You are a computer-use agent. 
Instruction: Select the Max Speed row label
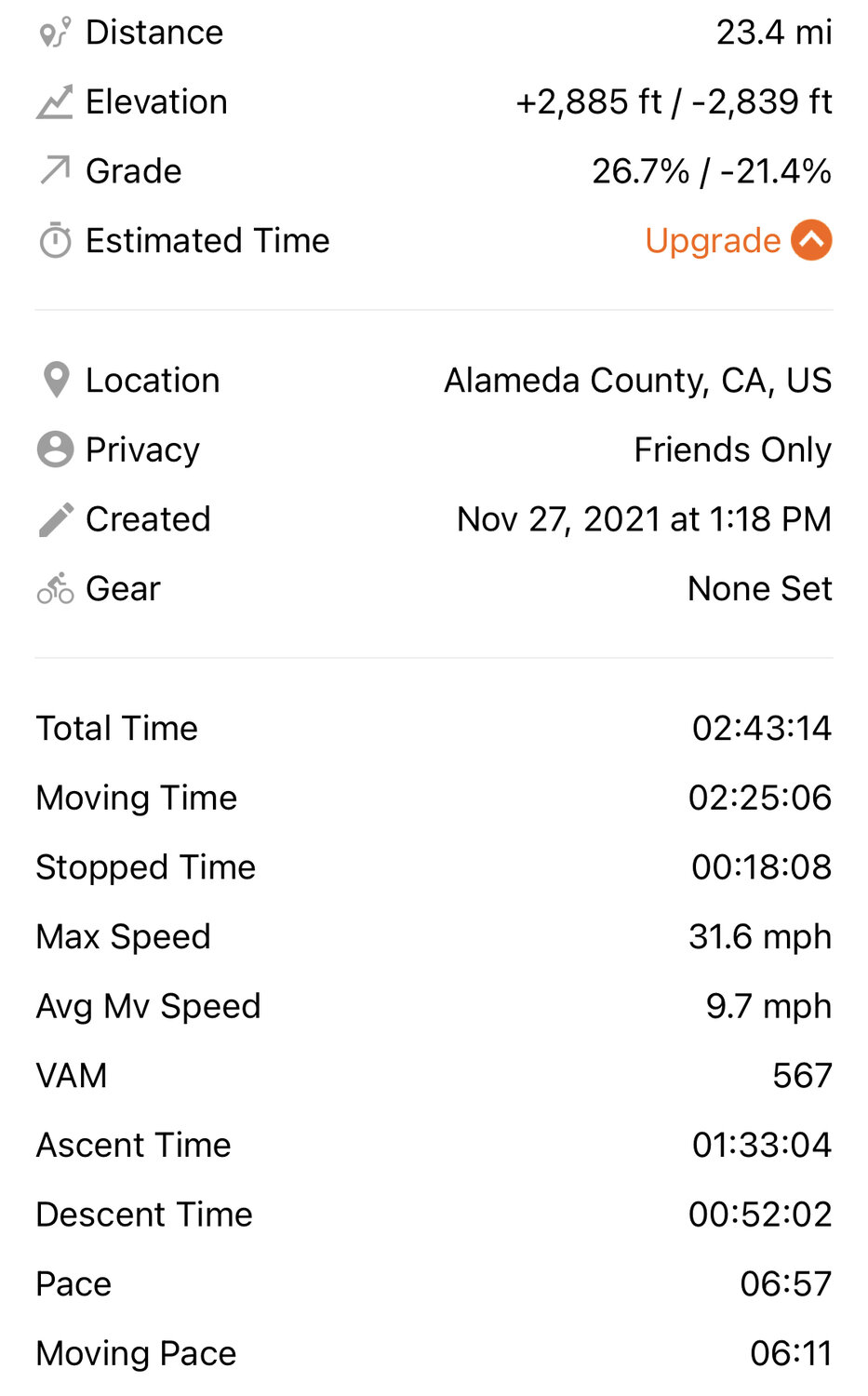click(123, 936)
